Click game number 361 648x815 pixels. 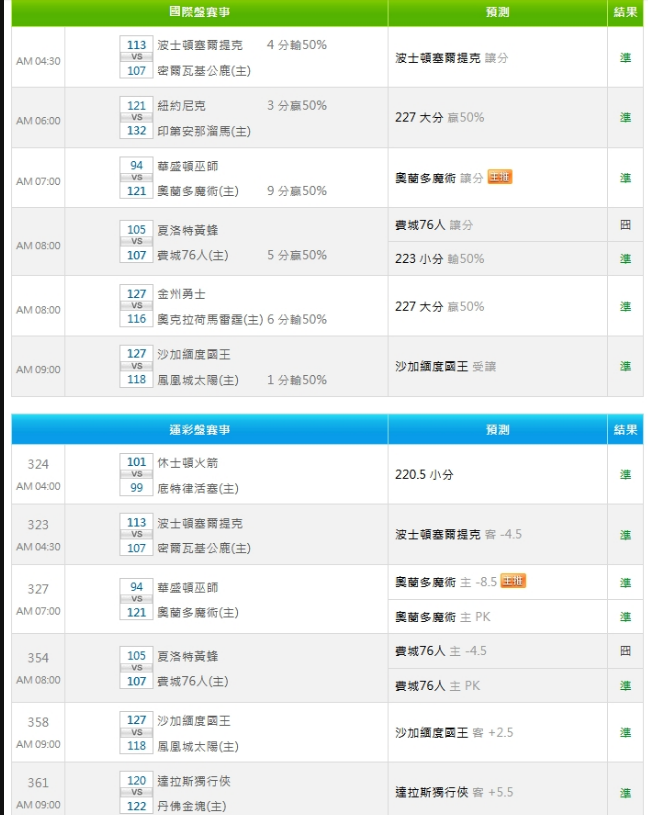click(38, 783)
